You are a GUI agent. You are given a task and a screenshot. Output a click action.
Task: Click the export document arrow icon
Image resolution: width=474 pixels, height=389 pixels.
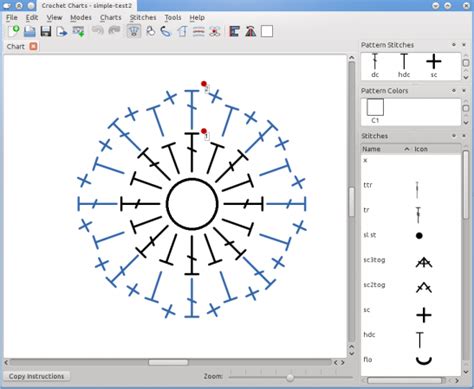point(62,32)
